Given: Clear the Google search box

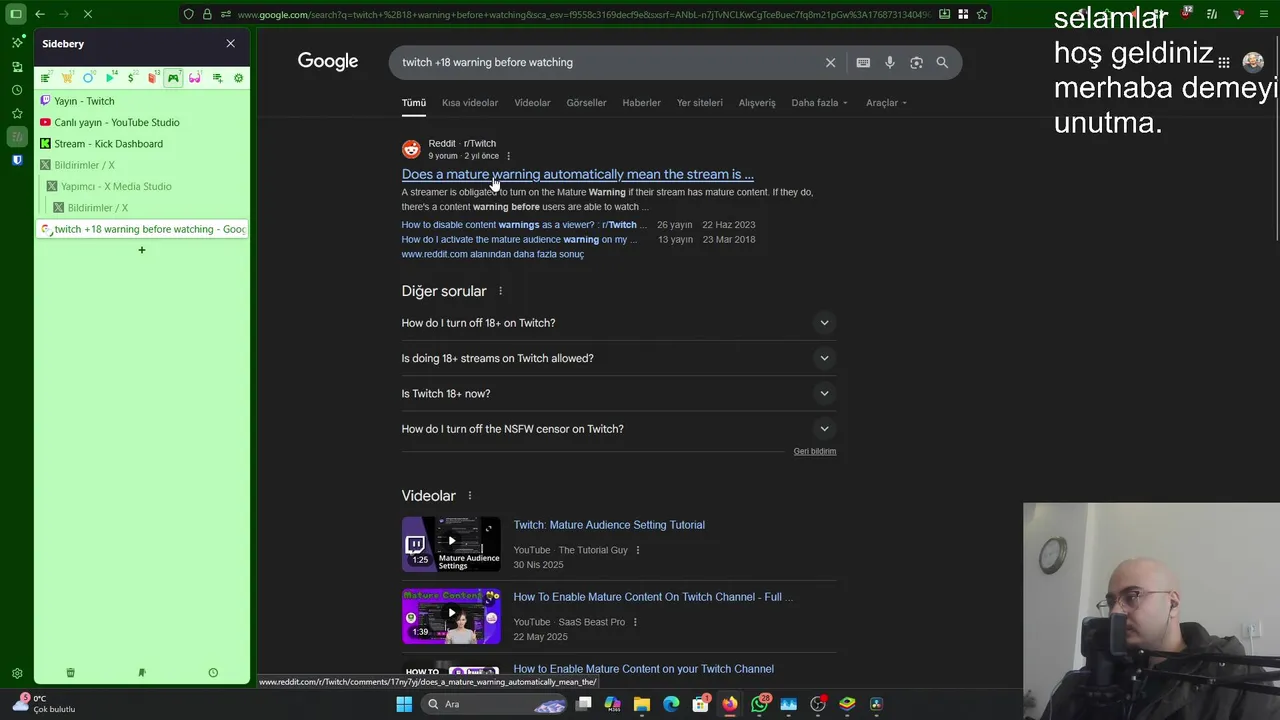Looking at the screenshot, I should click(830, 62).
